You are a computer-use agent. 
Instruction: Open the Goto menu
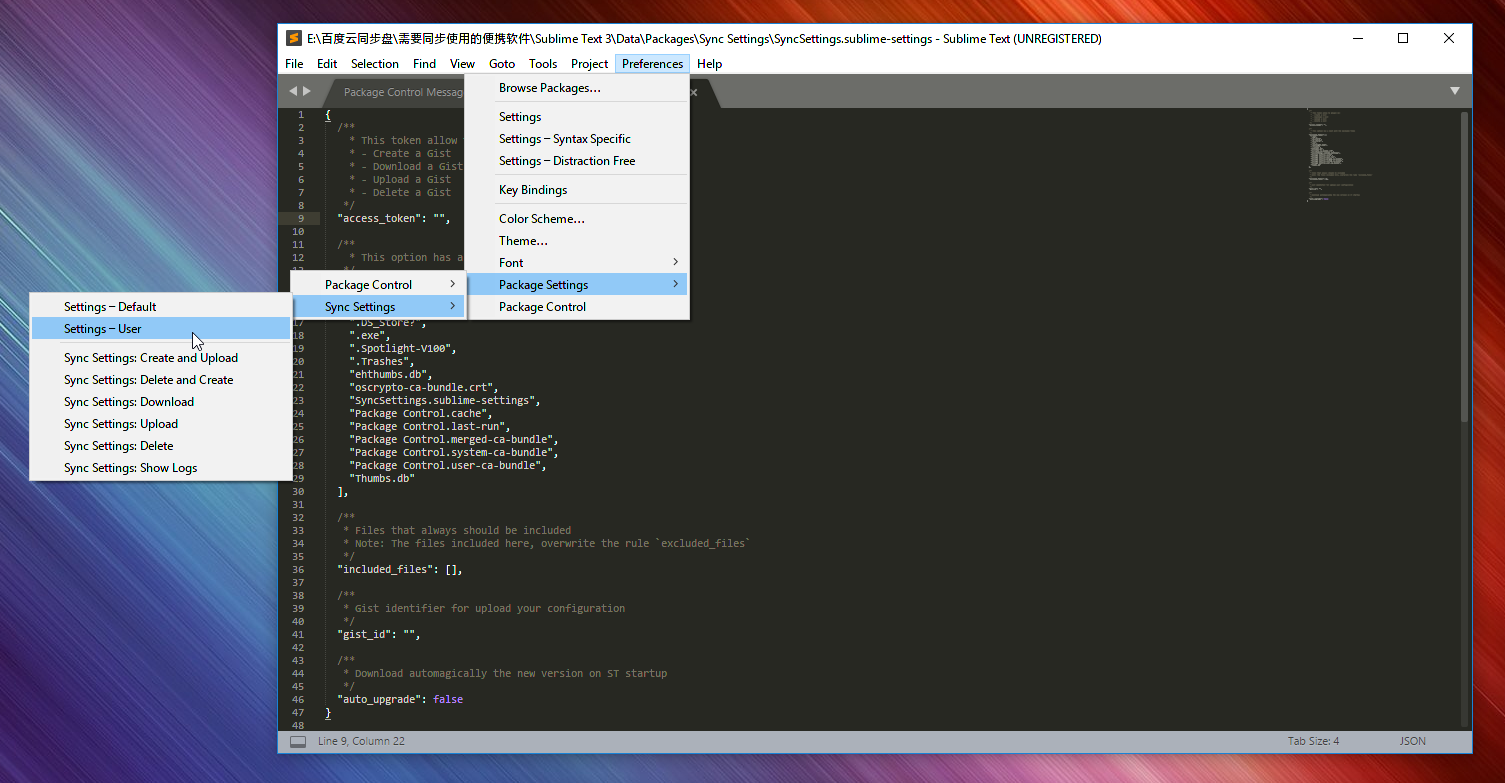click(502, 63)
